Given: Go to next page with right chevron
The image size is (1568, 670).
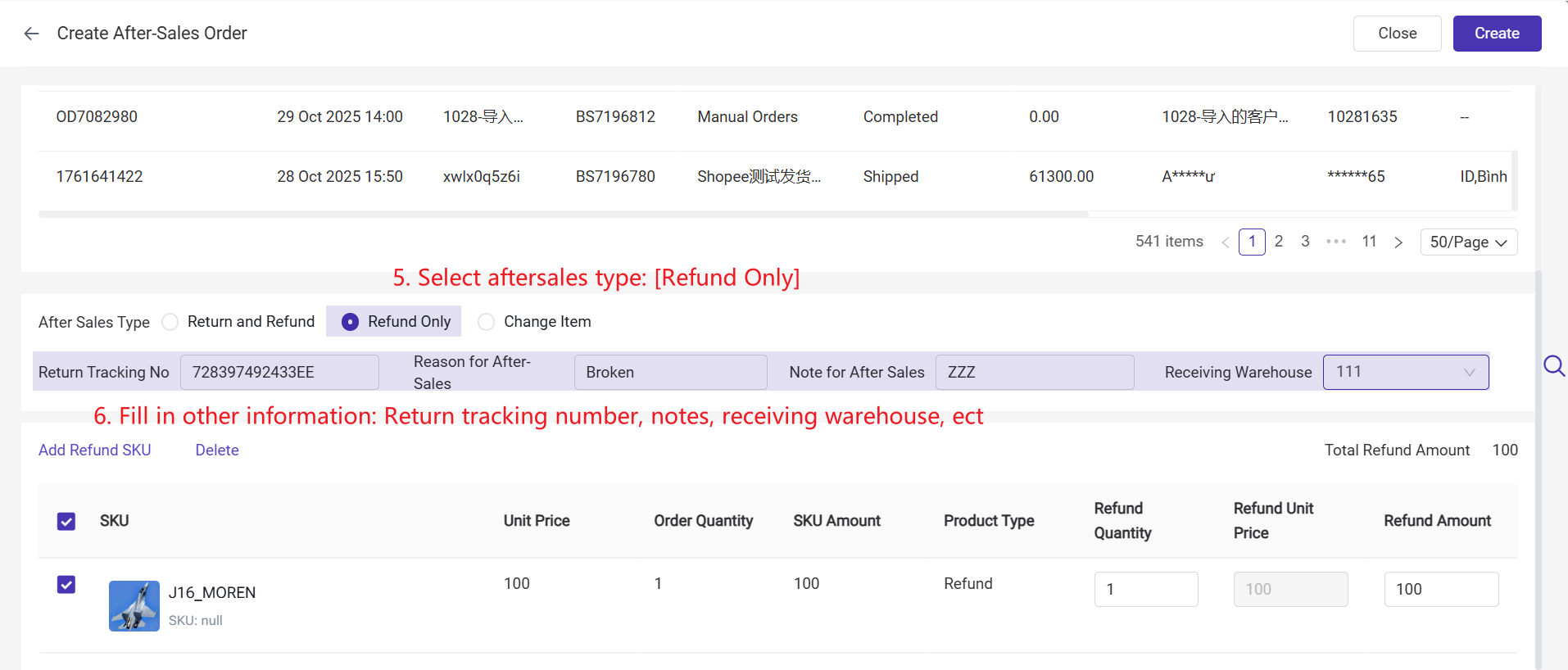Looking at the screenshot, I should pos(1398,242).
